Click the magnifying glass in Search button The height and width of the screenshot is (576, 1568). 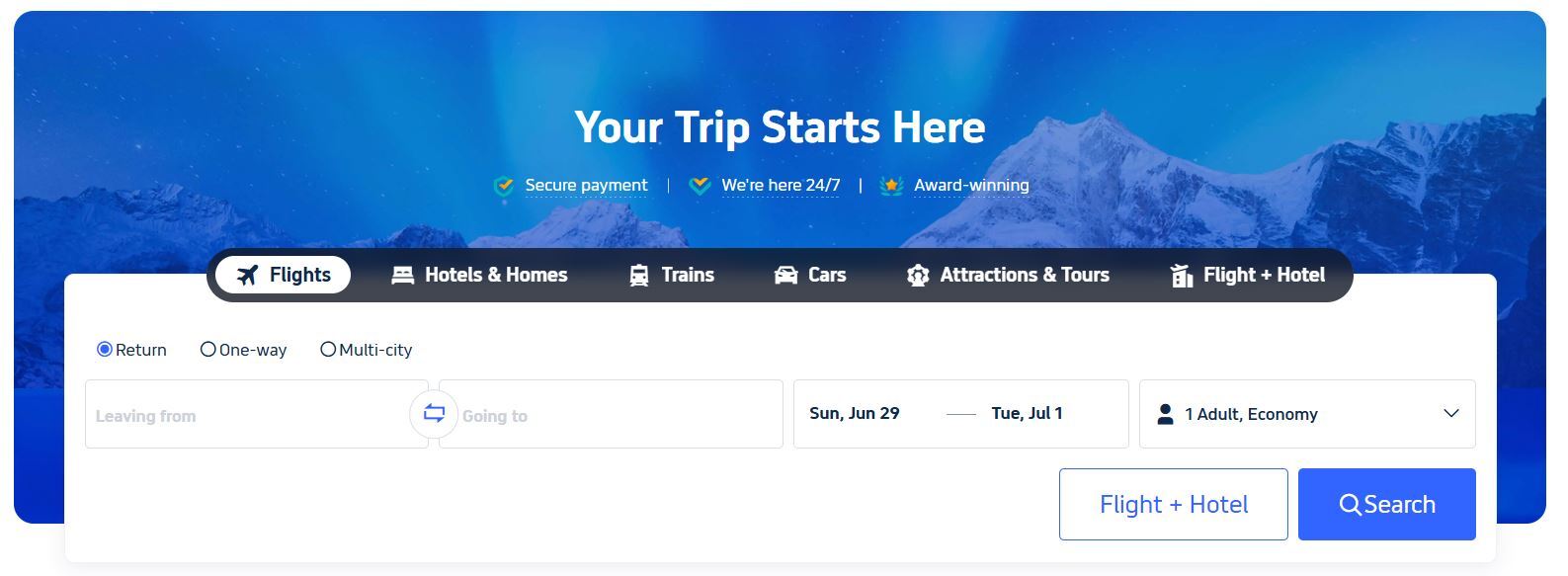[x=1350, y=504]
